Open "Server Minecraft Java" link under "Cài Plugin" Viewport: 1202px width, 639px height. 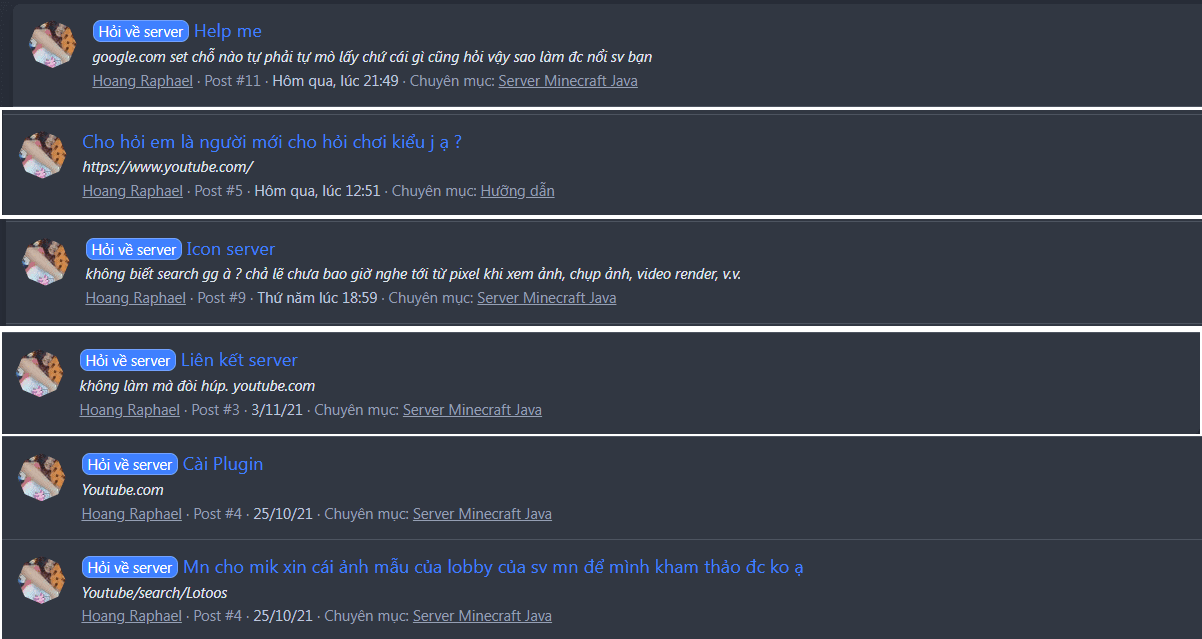[x=482, y=514]
